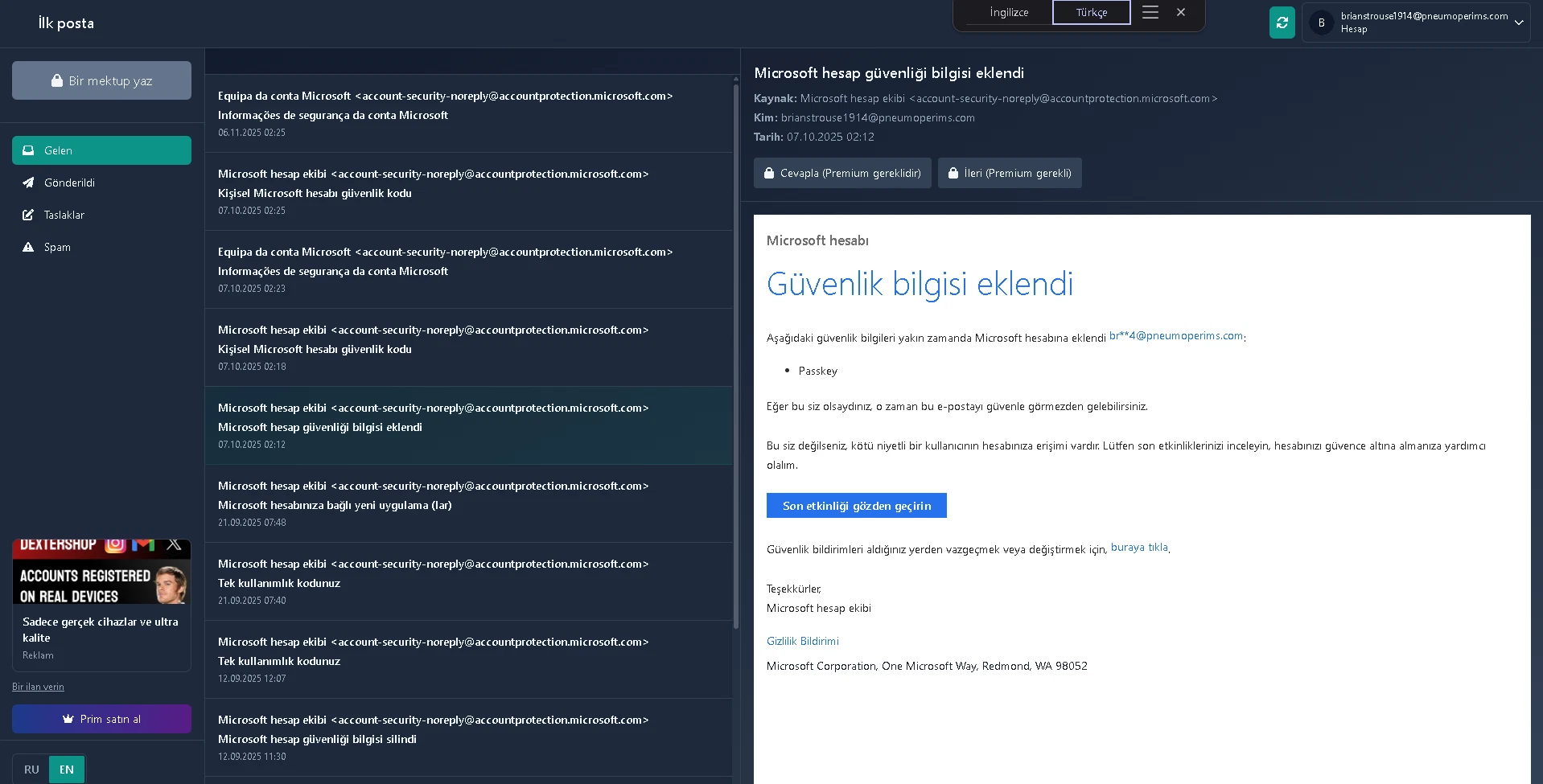This screenshot has height=784, width=1543.
Task: Click the Spam warning triangle icon
Action: click(x=28, y=247)
